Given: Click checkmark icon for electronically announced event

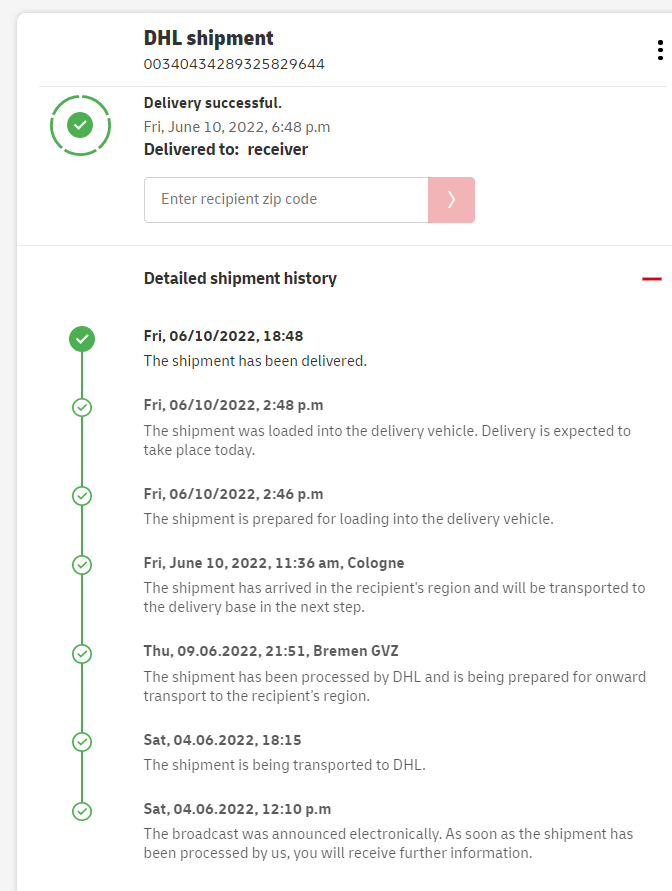Looking at the screenshot, I should pos(83,811).
